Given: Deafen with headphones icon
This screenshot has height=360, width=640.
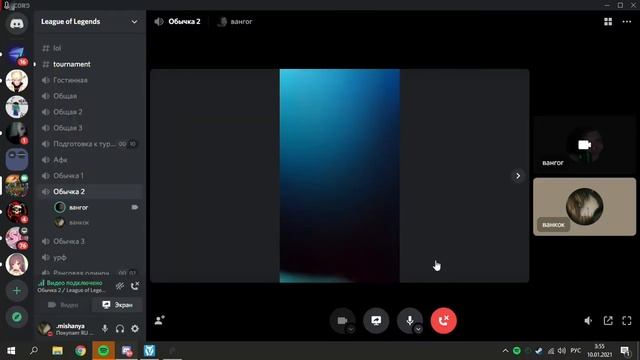Looking at the screenshot, I should [x=120, y=329].
